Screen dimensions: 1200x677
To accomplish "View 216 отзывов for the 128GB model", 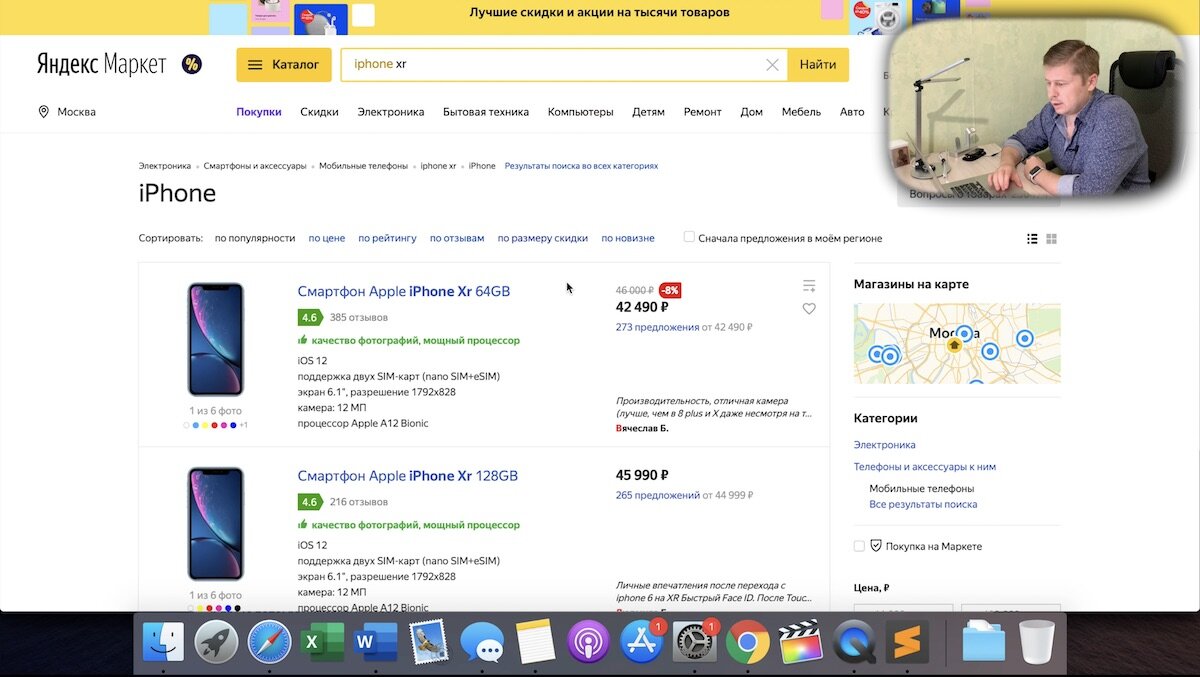I will pos(359,502).
